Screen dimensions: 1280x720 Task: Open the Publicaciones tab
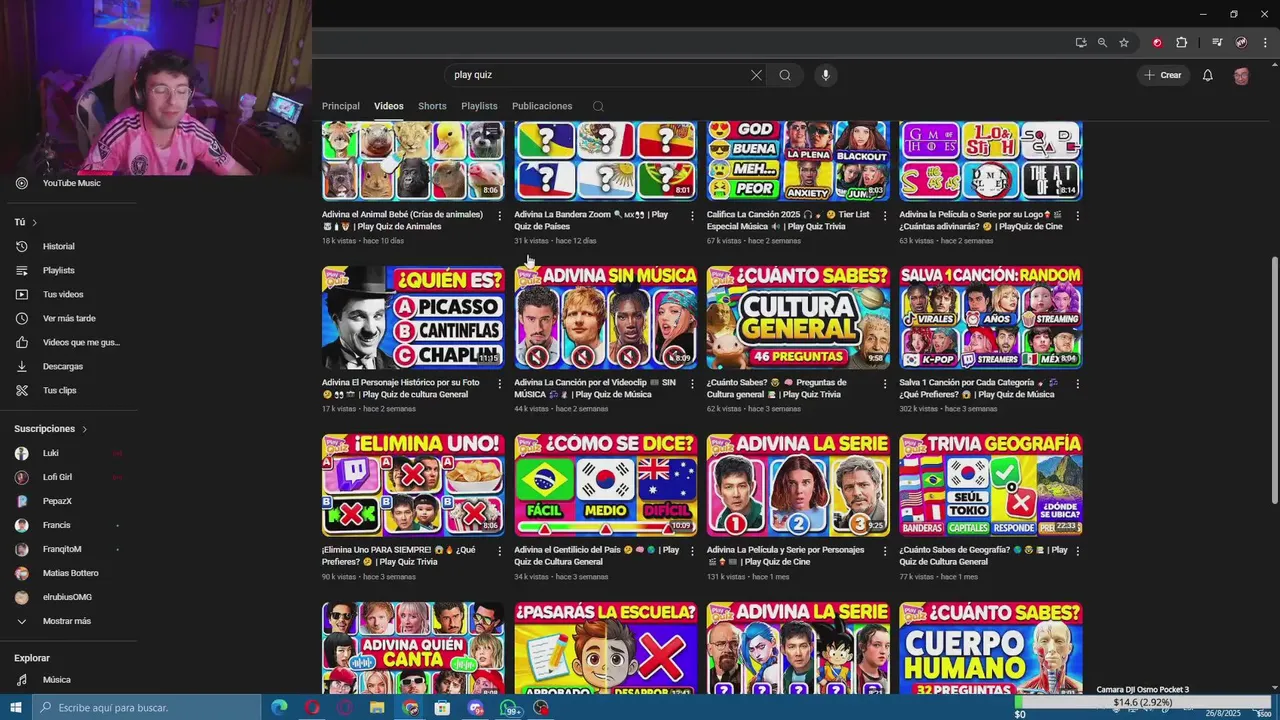(542, 106)
